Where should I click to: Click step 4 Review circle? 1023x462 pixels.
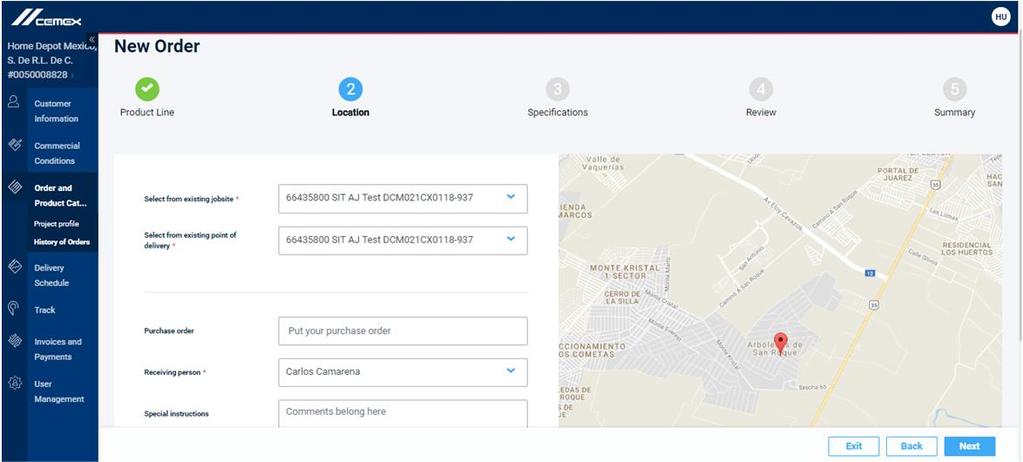coord(761,89)
